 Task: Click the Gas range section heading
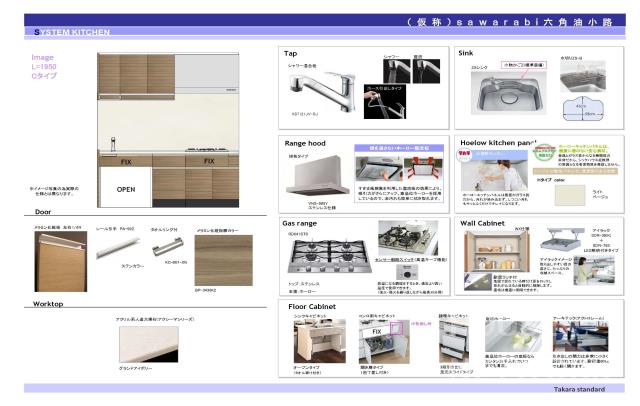pos(302,225)
